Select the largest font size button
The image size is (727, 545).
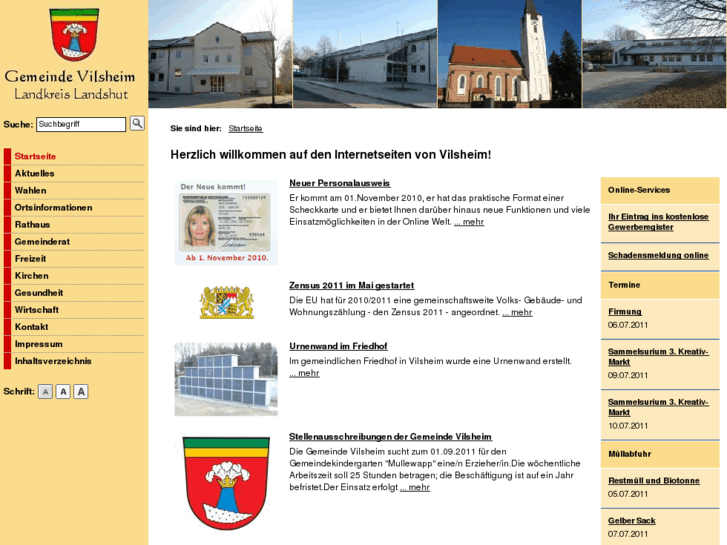click(81, 392)
